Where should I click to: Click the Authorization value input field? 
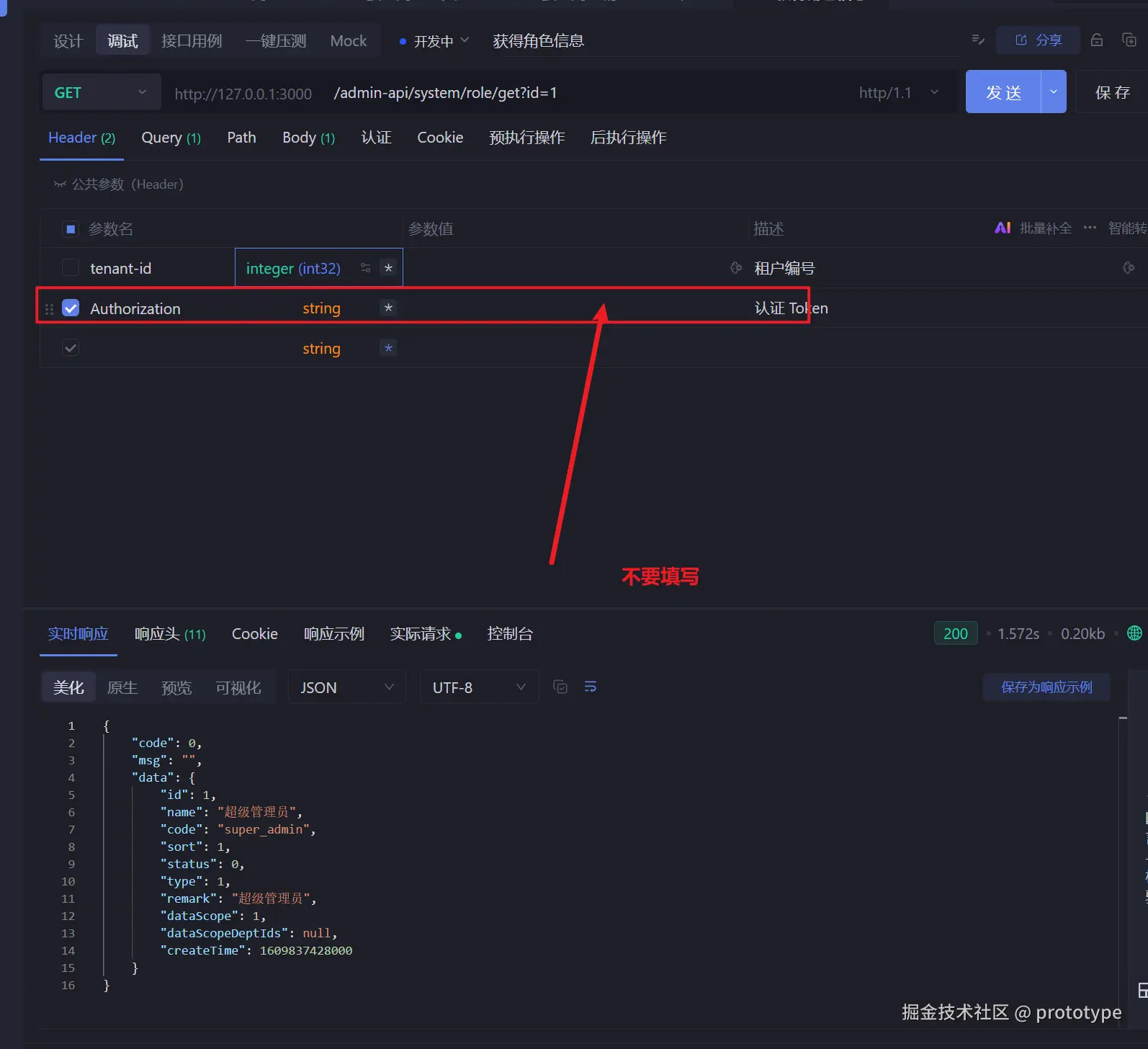pyautogui.click(x=575, y=308)
